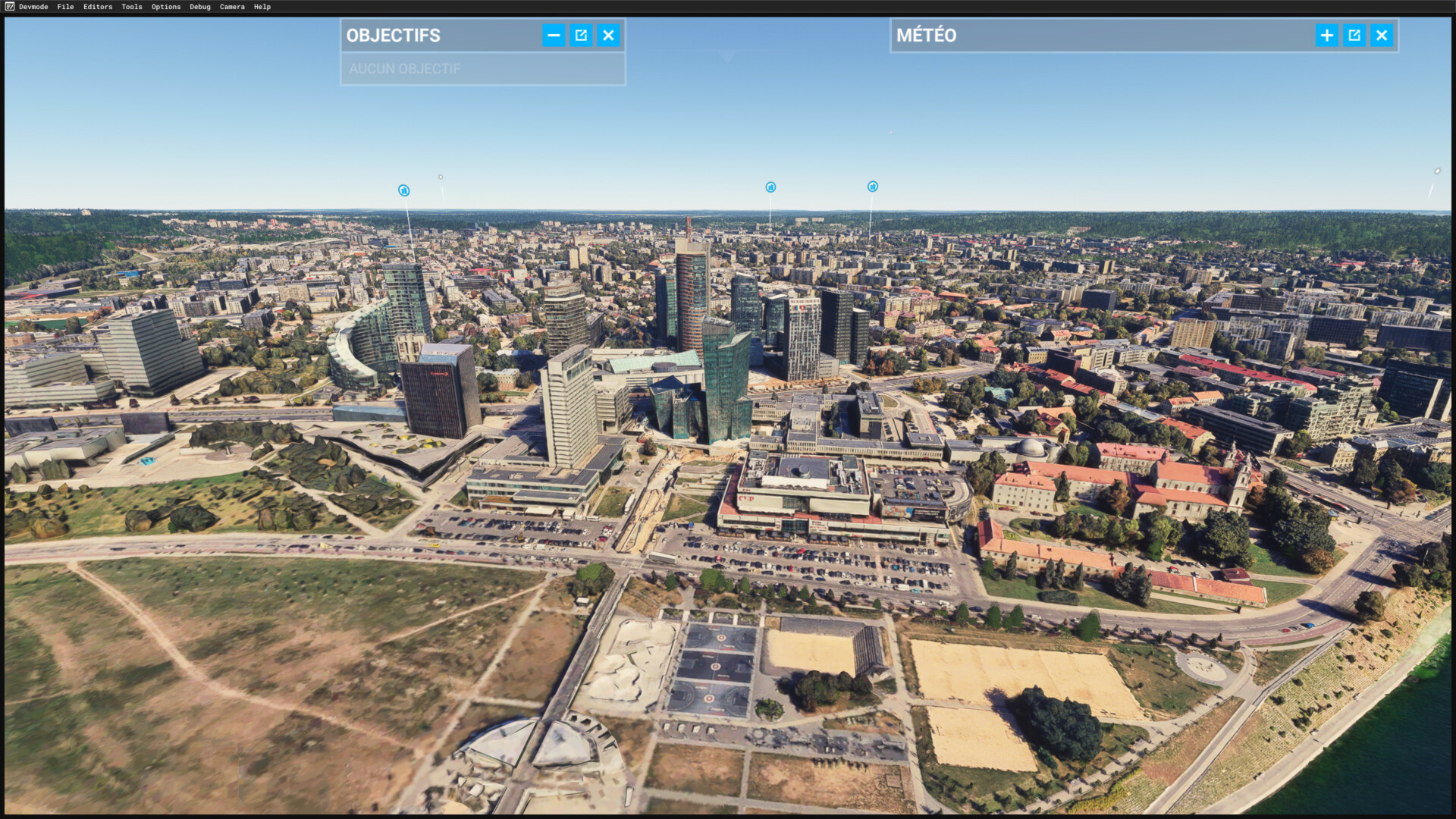Minimize the Objectifs panel with the dash icon
1456x819 pixels.
tap(554, 36)
